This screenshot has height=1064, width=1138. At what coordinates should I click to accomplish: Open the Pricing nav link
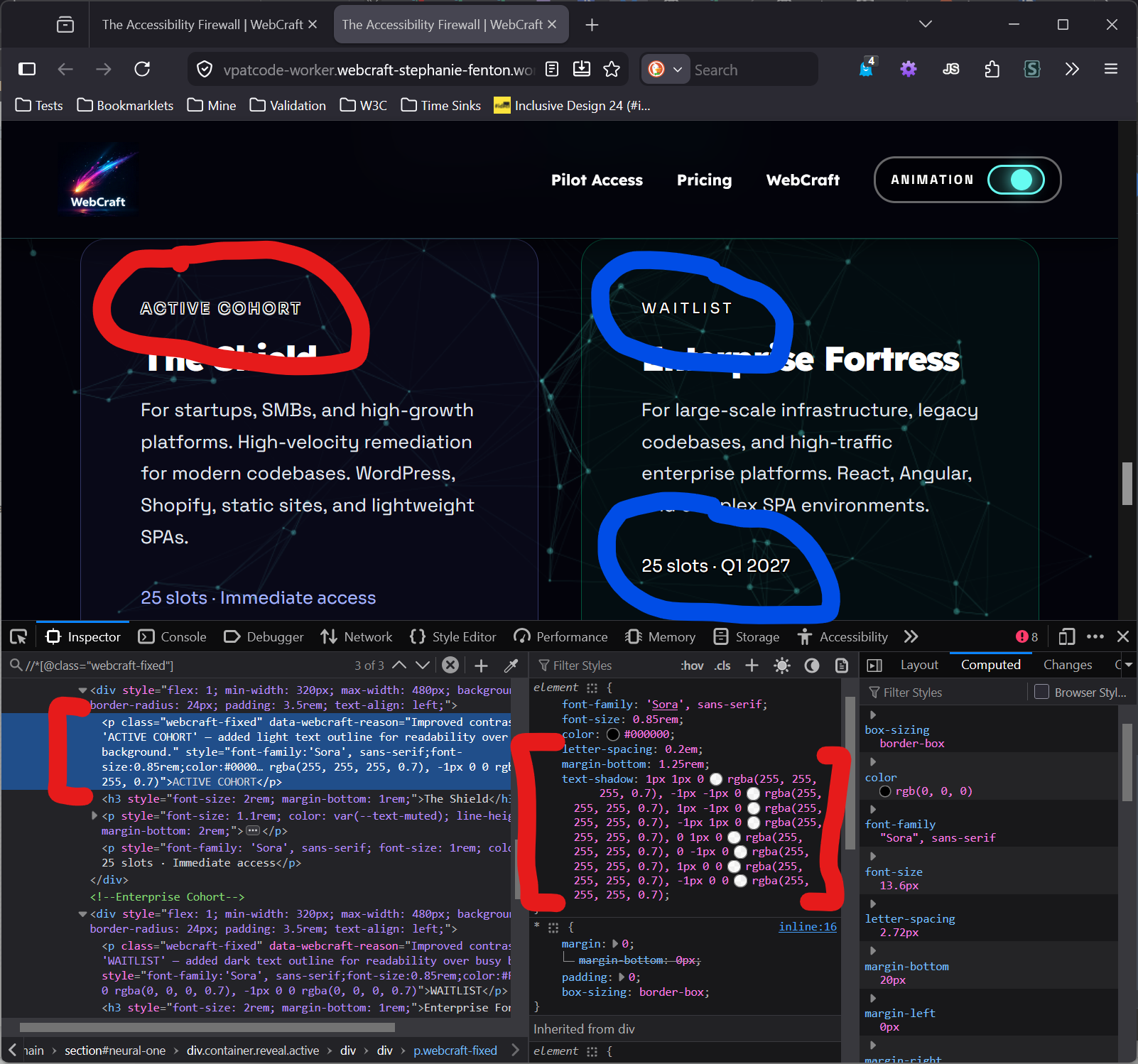click(704, 180)
